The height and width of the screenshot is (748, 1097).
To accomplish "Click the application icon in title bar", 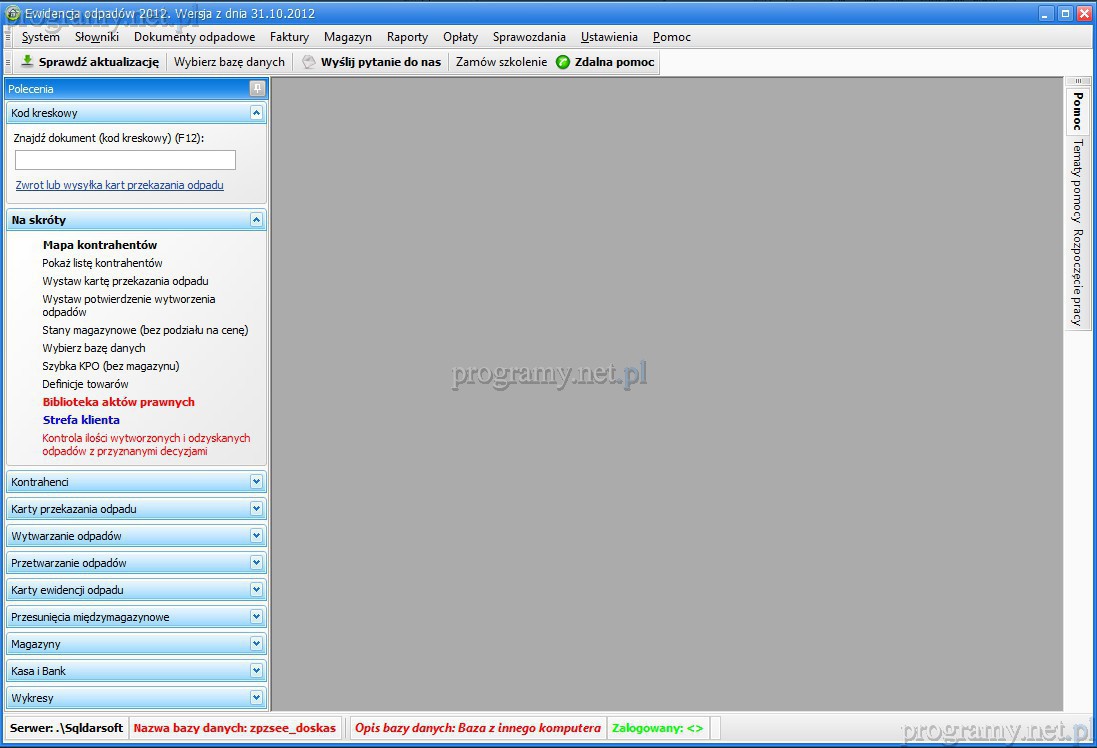I will point(12,13).
